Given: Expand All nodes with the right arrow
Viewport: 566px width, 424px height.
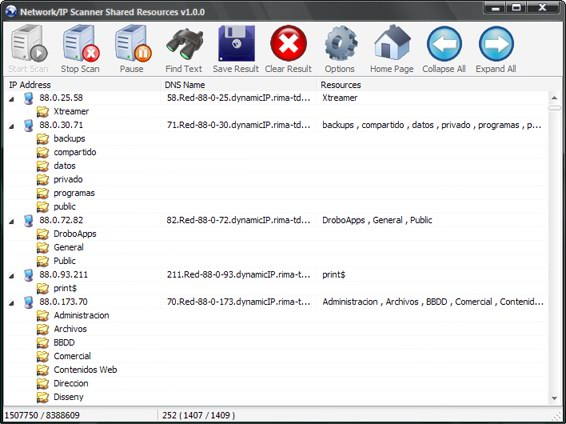Looking at the screenshot, I should coord(496,44).
